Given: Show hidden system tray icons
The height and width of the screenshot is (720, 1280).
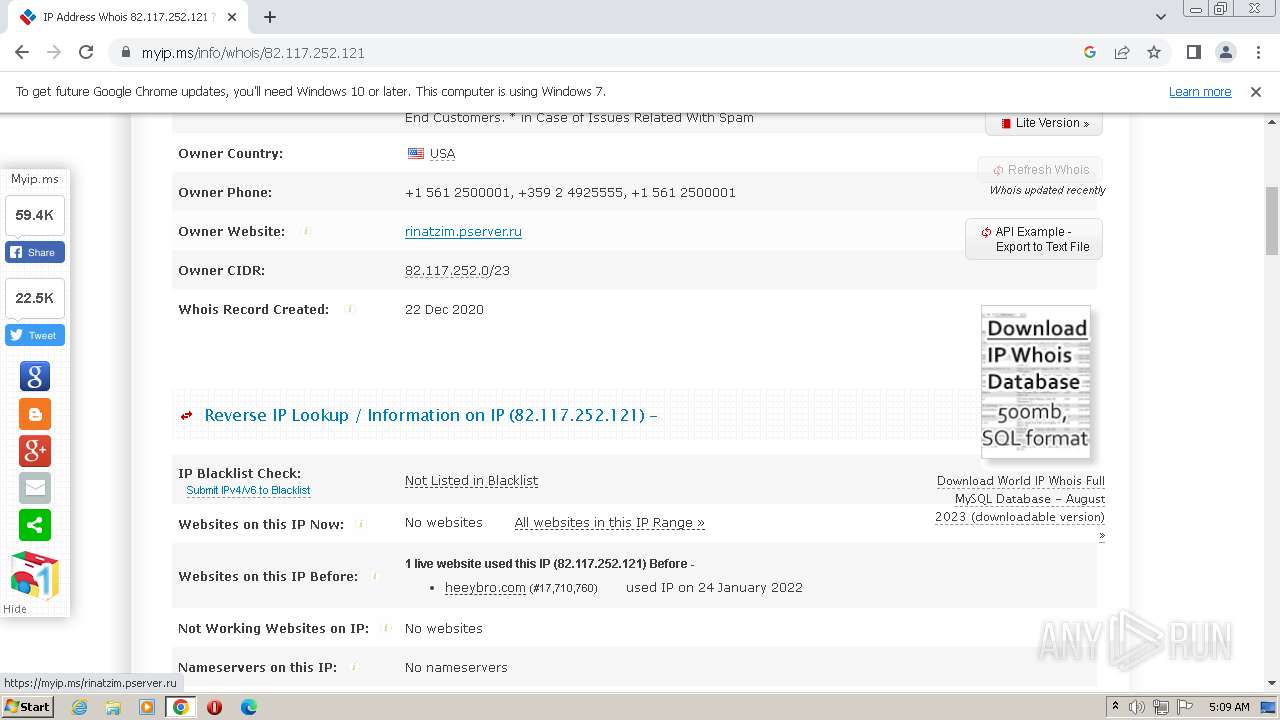Looking at the screenshot, I should (1115, 707).
